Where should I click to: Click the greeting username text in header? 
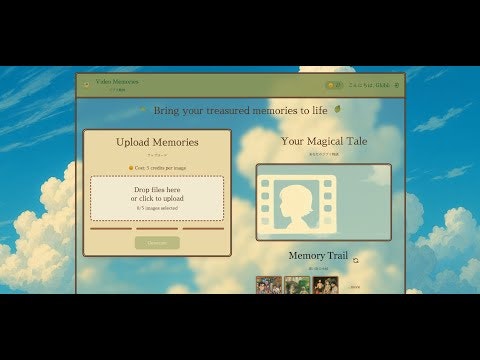tap(369, 85)
